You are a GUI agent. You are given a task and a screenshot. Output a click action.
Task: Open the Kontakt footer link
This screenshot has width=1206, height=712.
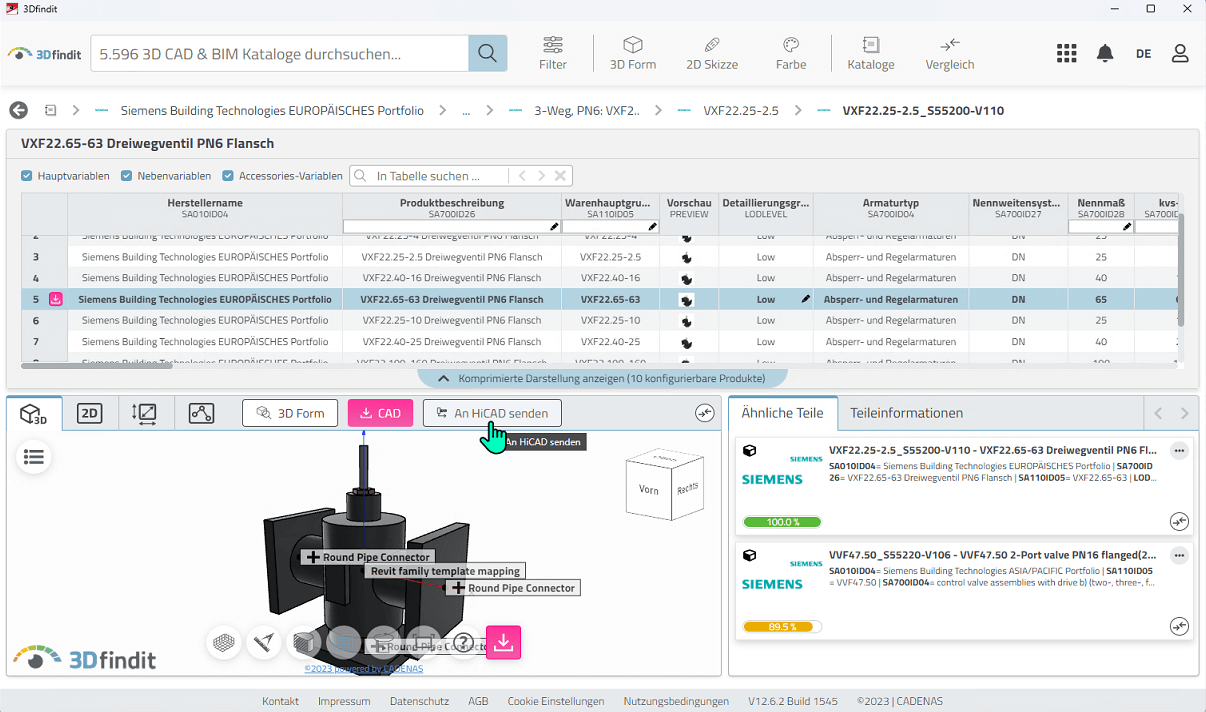point(280,701)
